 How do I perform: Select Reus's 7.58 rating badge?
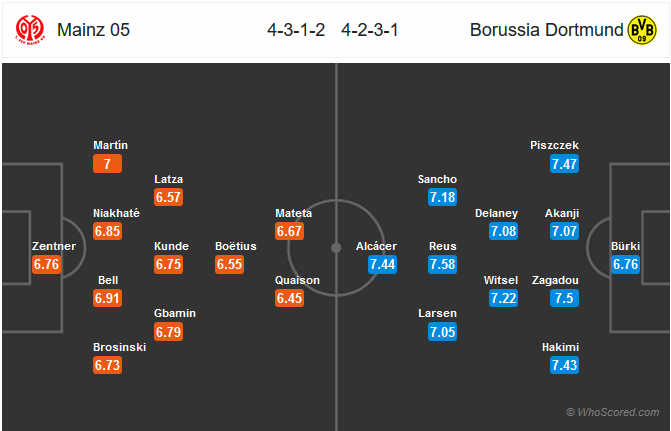[442, 264]
